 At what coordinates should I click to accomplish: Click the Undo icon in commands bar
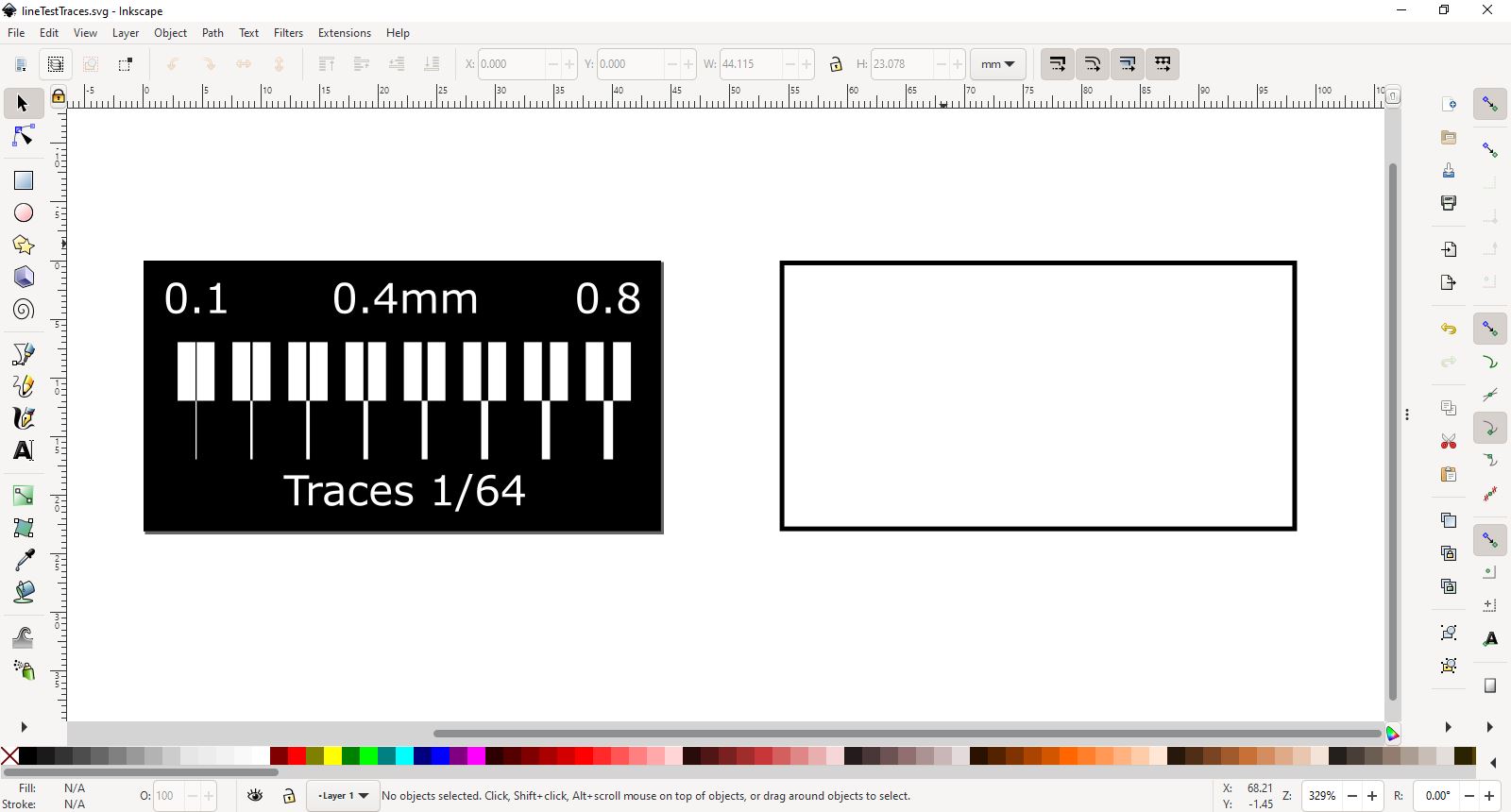[x=1449, y=329]
